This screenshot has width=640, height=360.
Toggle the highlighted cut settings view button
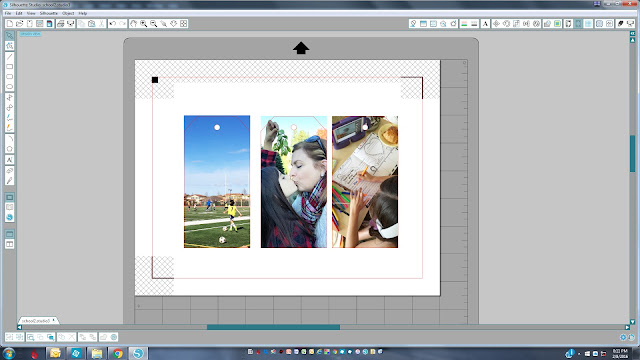pyautogui.click(x=578, y=24)
